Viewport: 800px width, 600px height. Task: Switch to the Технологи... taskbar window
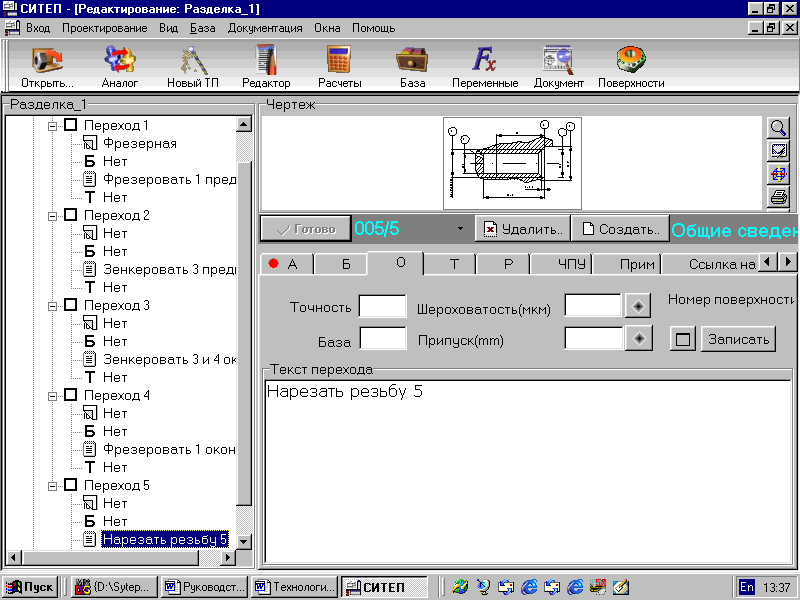click(294, 587)
